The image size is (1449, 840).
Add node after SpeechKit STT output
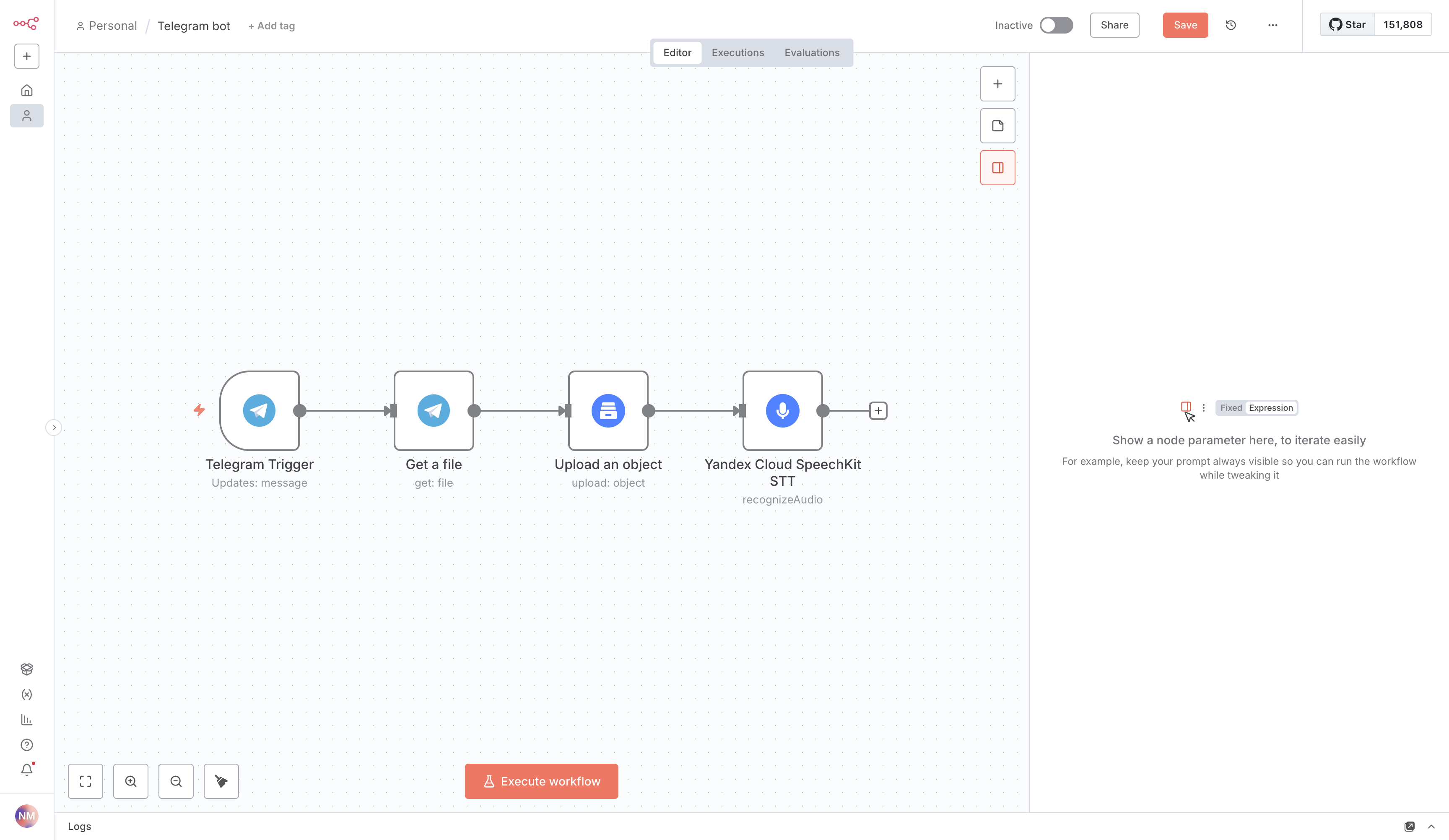878,410
